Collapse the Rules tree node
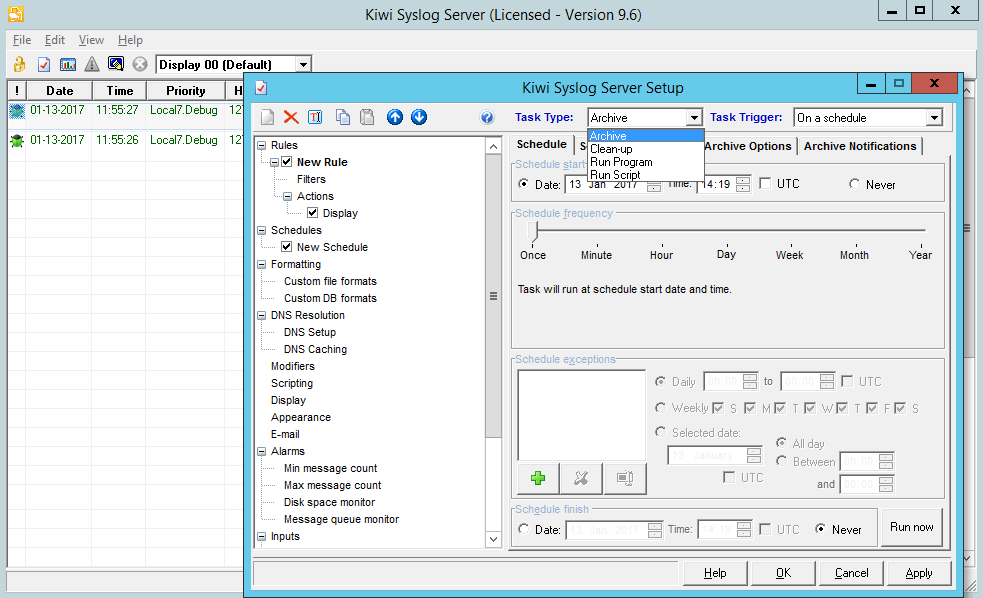The image size is (983, 598). pyautogui.click(x=262, y=145)
